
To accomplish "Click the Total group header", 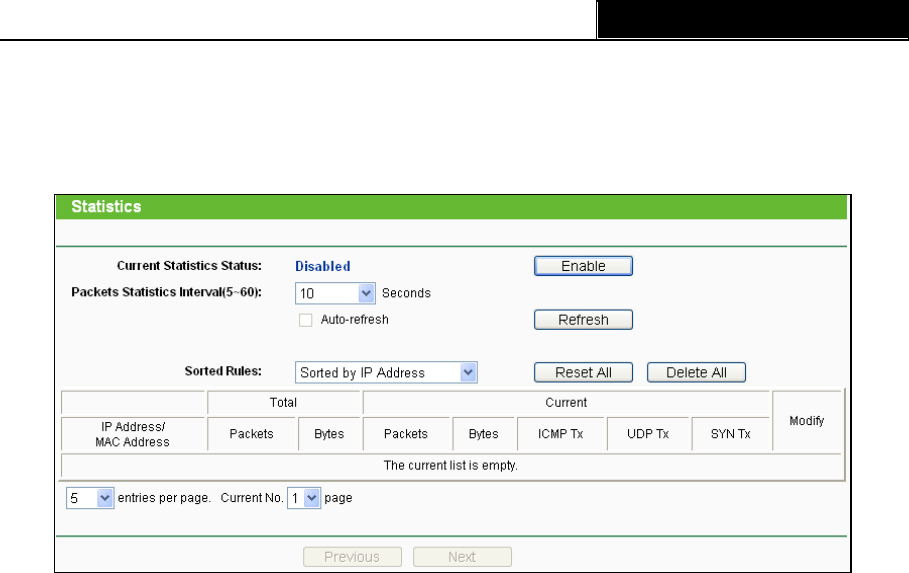I will point(283,402).
